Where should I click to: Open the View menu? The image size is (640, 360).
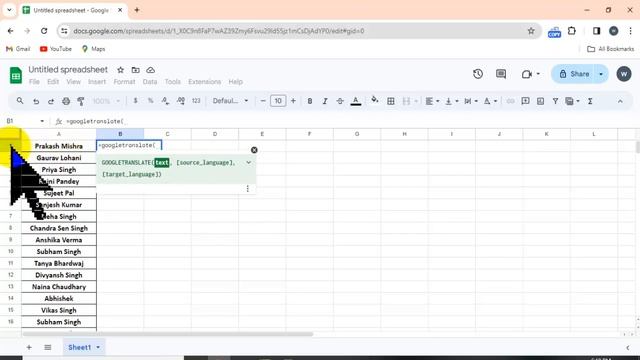(73, 82)
